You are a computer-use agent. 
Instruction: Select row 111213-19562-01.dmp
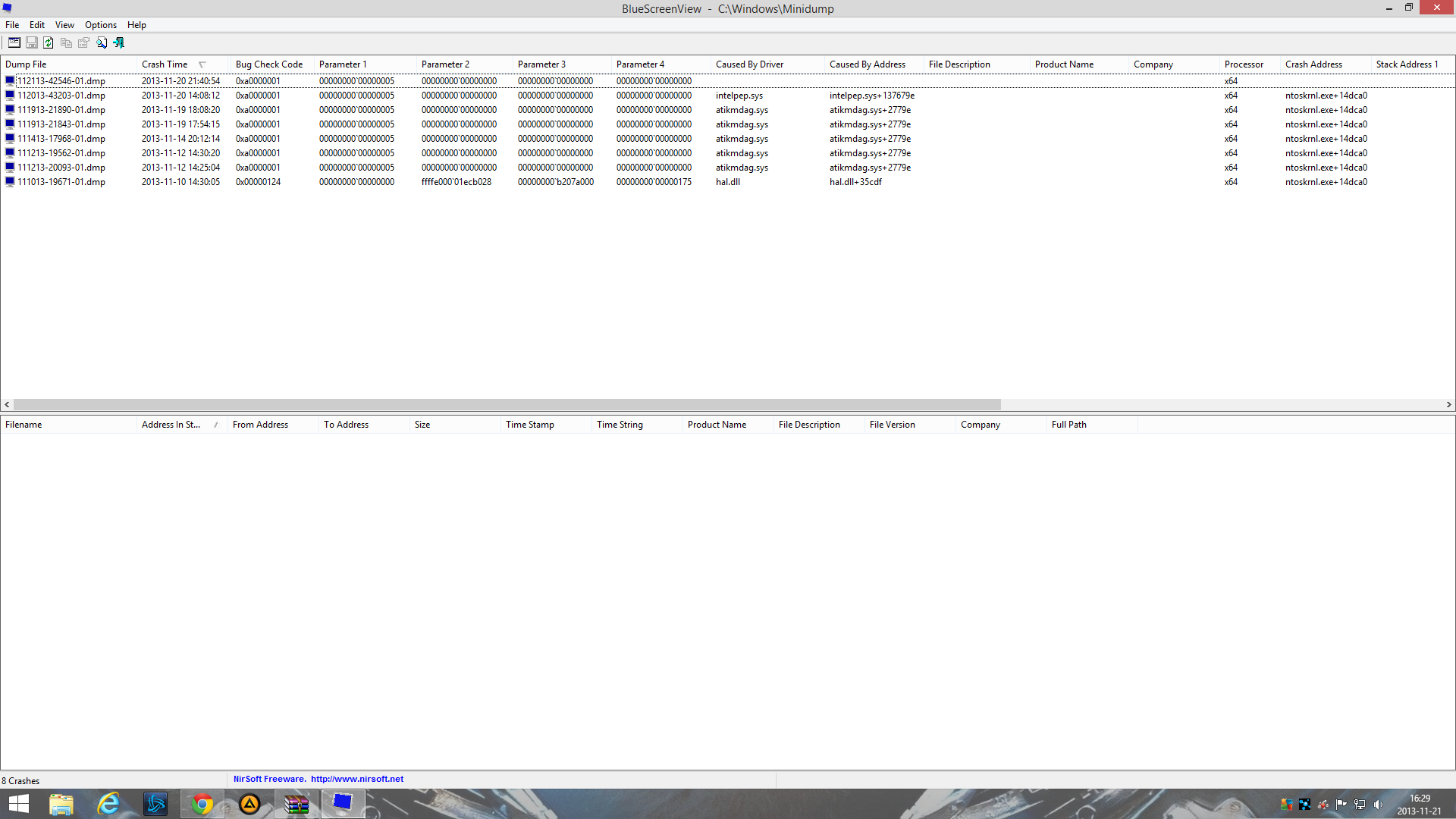pos(728,153)
